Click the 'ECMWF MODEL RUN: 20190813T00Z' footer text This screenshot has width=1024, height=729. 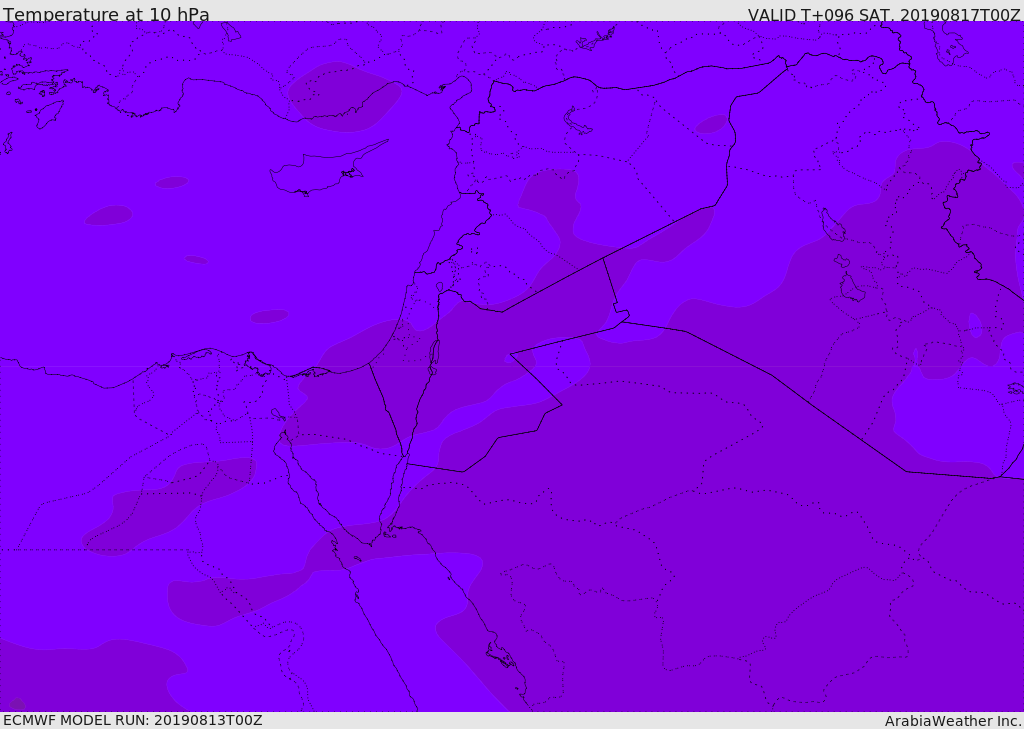(x=133, y=720)
